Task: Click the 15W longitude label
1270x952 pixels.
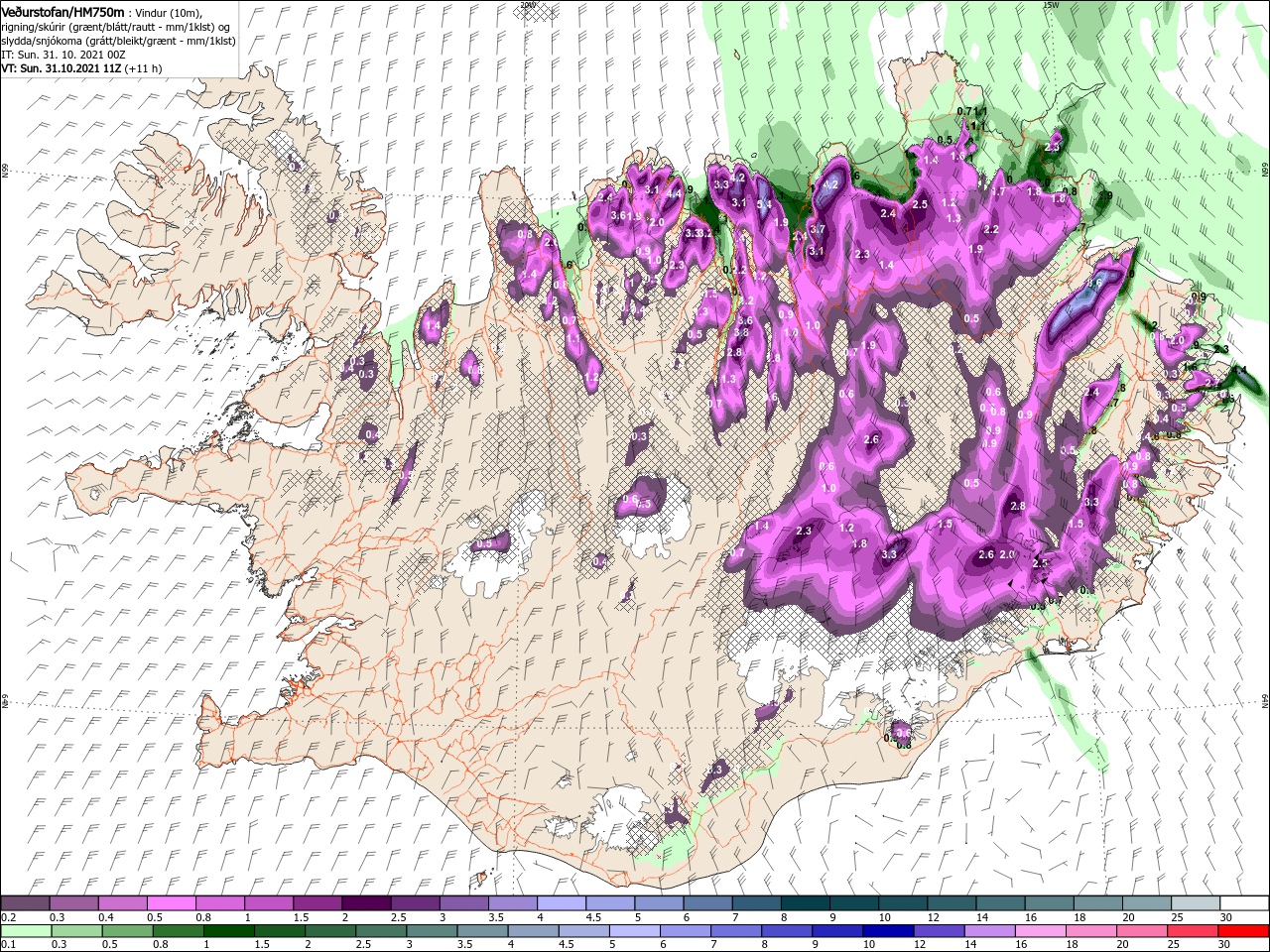Action: coord(1052,4)
